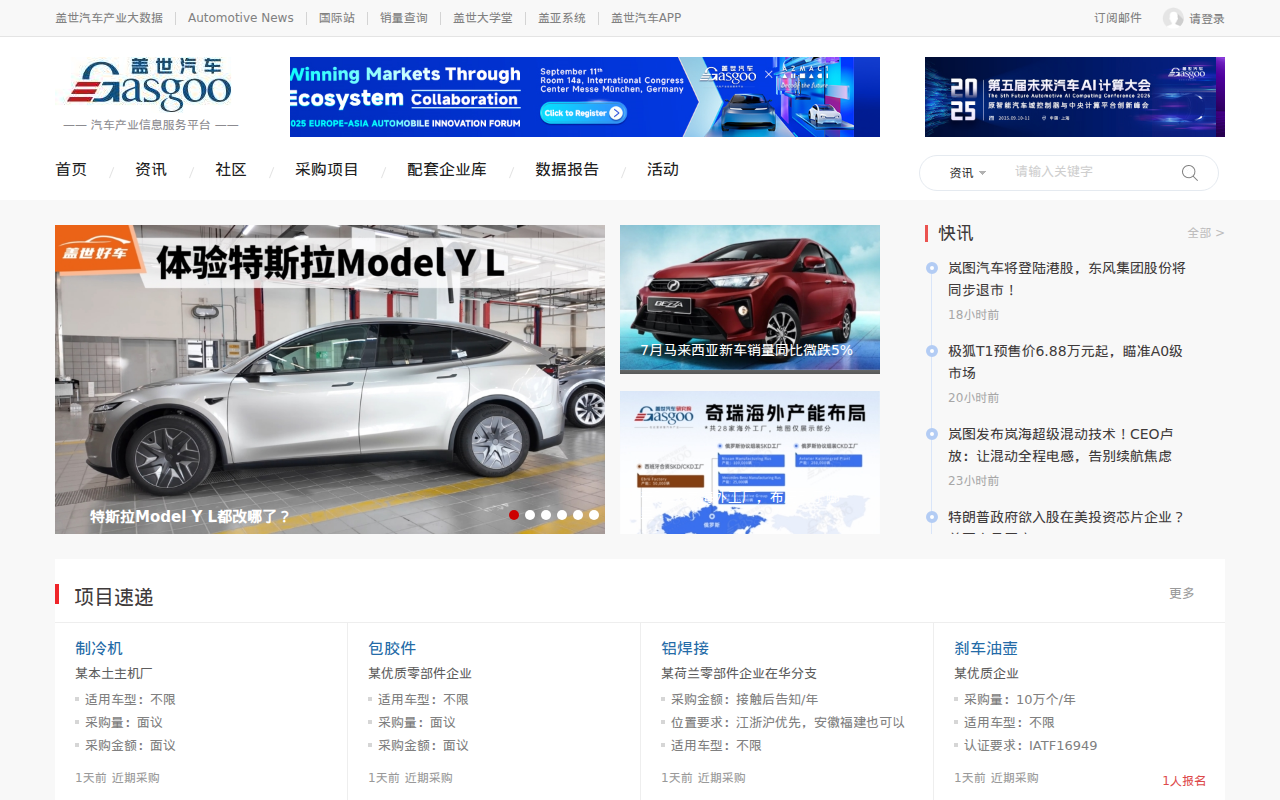This screenshot has height=800, width=1280.
Task: Click 特斯拉Model Y L都改哪了 caption
Action: 190,517
